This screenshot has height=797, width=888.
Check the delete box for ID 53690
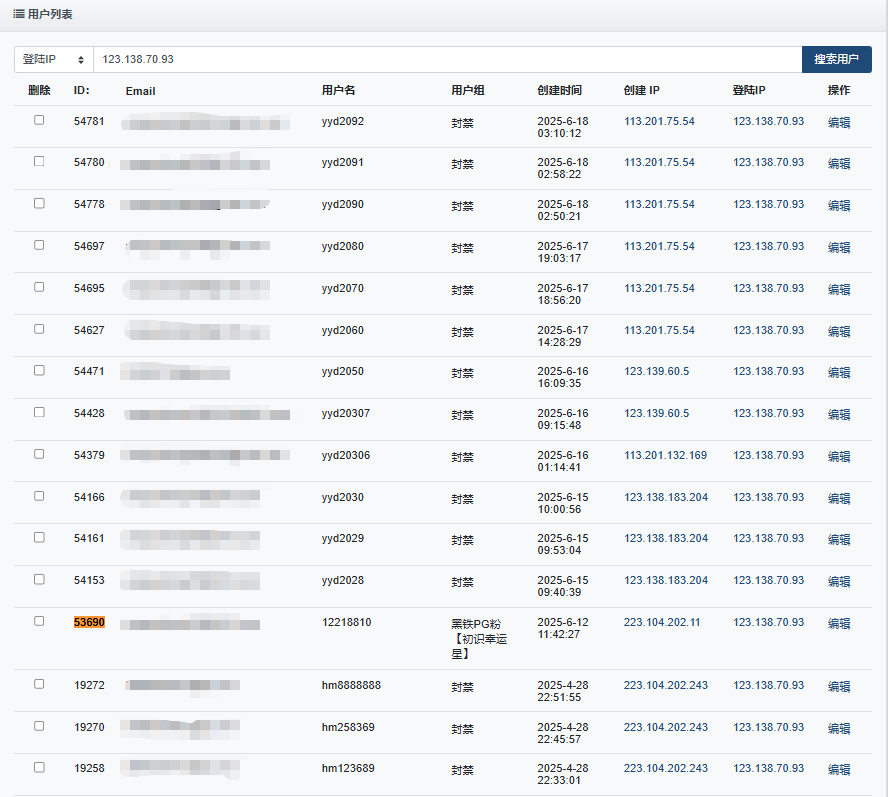[39, 621]
